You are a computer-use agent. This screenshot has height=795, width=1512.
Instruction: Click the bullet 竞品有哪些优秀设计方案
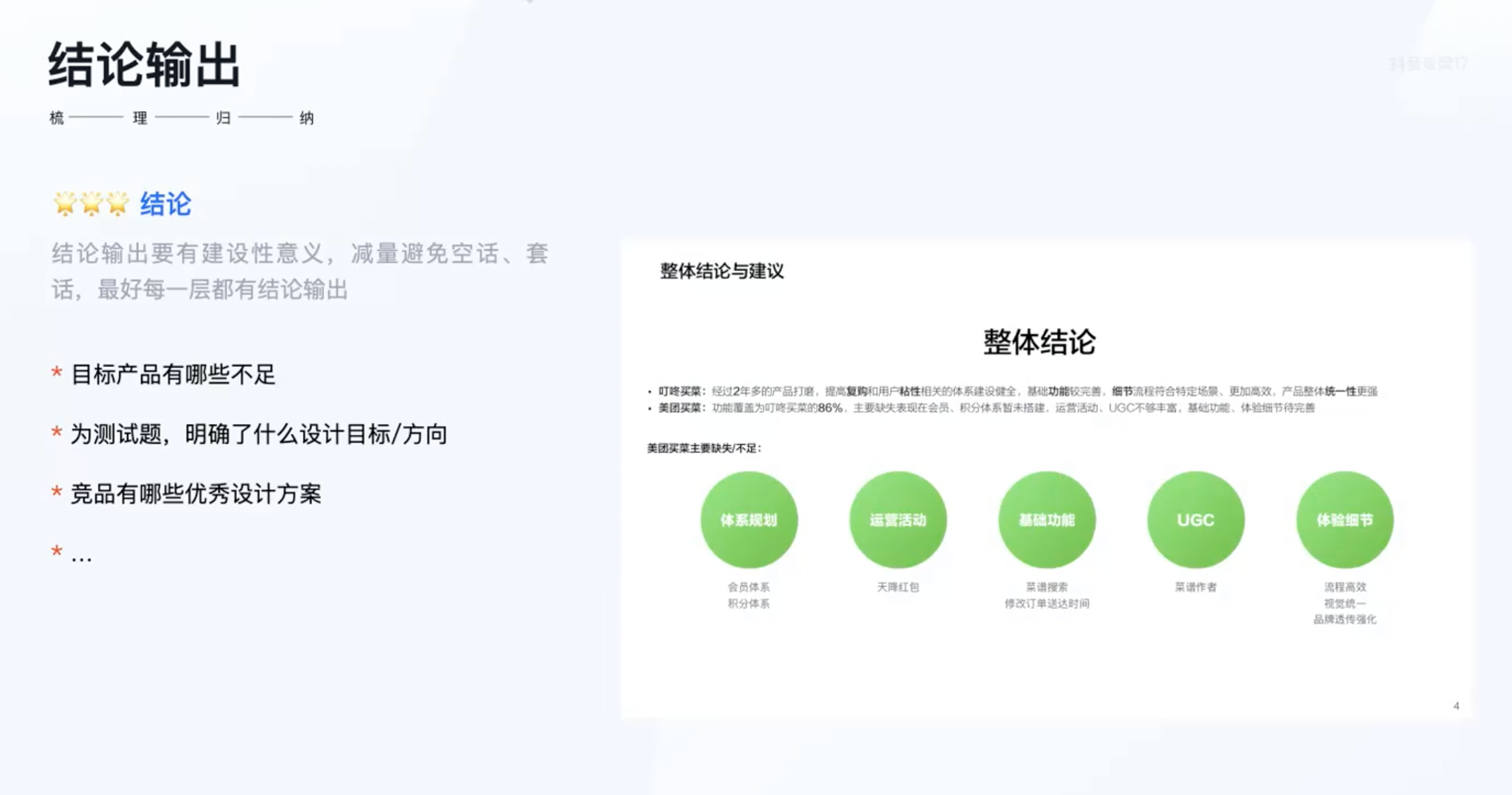click(196, 493)
